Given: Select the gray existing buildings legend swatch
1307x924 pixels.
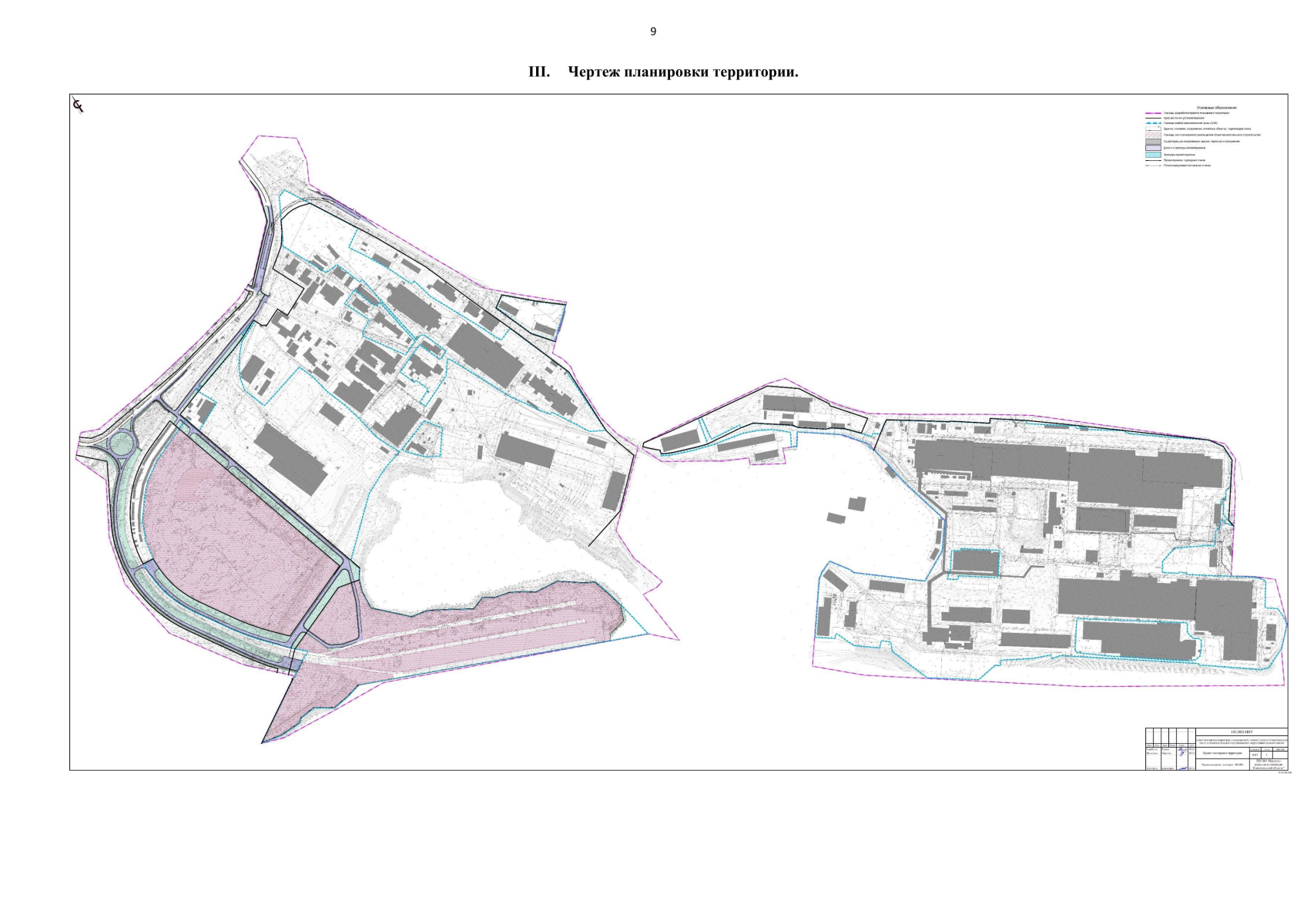Looking at the screenshot, I should coord(1153,142).
